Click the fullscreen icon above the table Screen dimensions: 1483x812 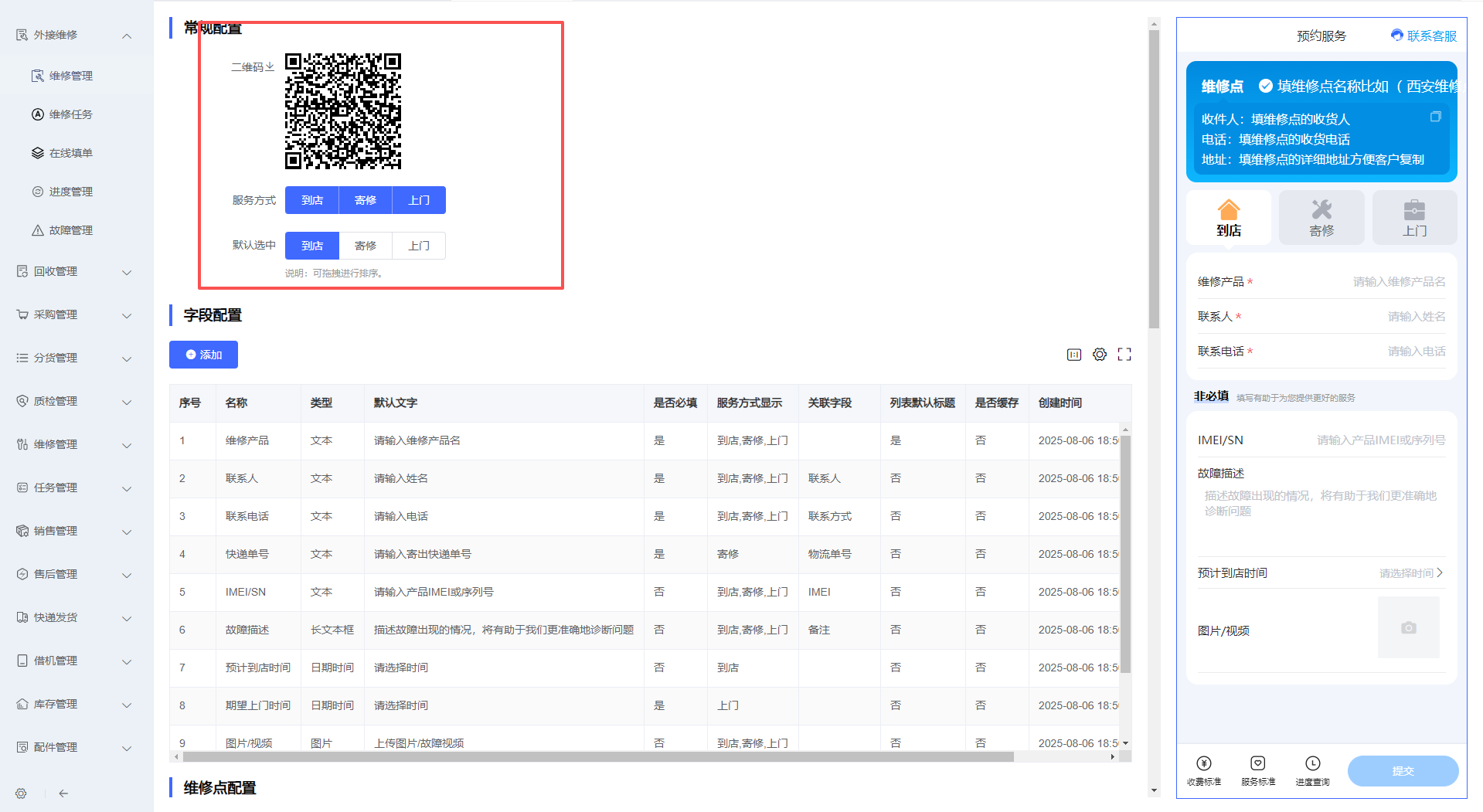click(x=1124, y=355)
